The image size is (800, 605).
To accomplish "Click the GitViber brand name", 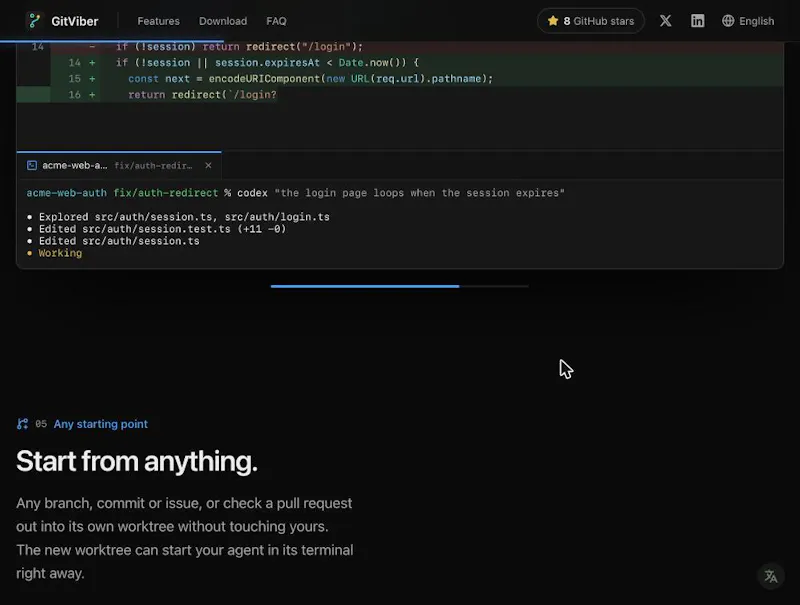I will click(74, 21).
